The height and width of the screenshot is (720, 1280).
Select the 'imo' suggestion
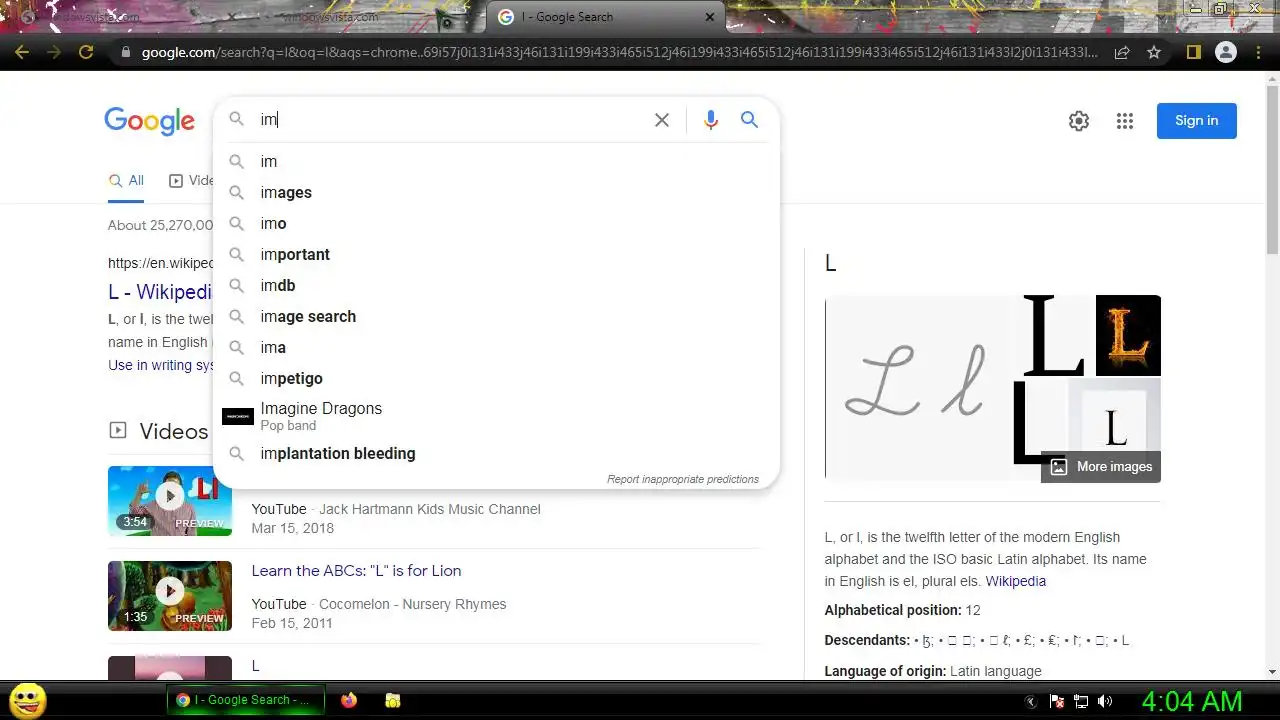pos(496,223)
